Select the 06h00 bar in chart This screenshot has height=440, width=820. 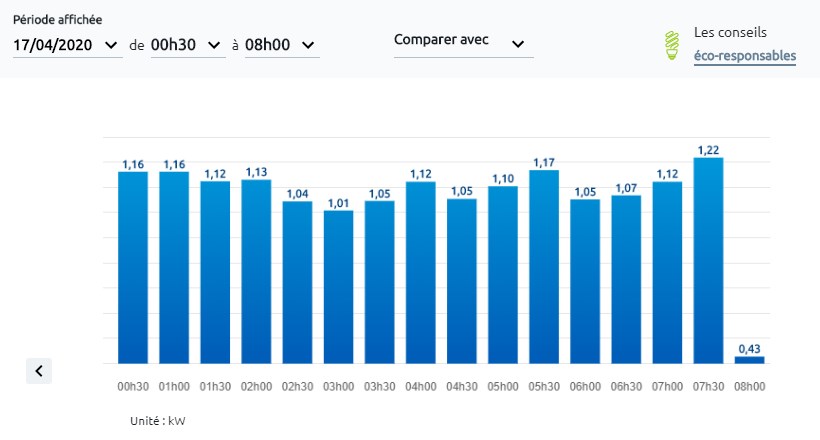[x=585, y=281]
